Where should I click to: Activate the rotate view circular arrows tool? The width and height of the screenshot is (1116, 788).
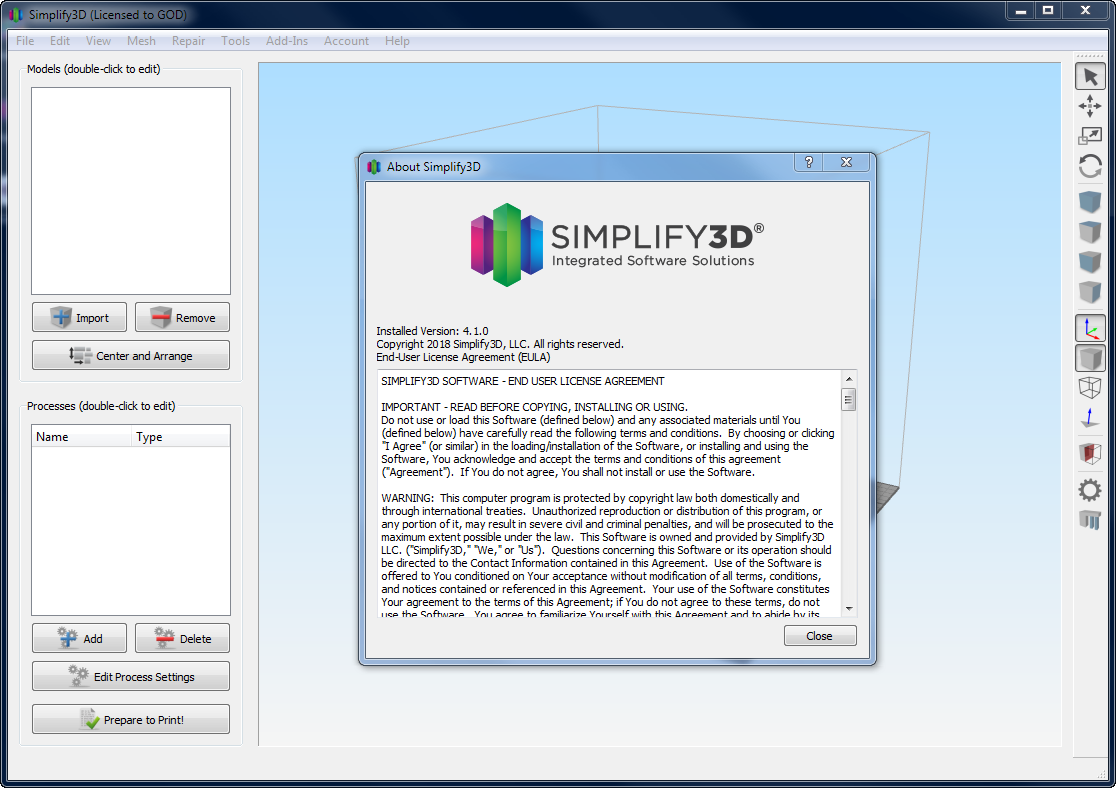pos(1090,167)
